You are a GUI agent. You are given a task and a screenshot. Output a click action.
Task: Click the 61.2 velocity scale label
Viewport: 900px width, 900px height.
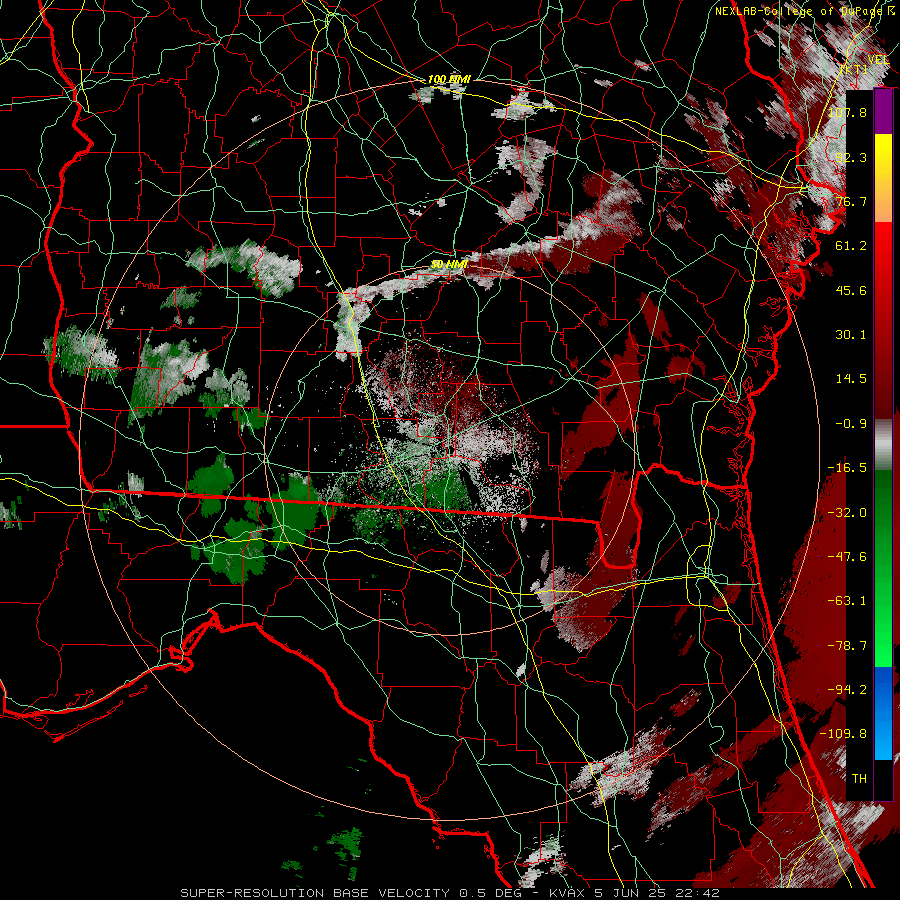(851, 246)
